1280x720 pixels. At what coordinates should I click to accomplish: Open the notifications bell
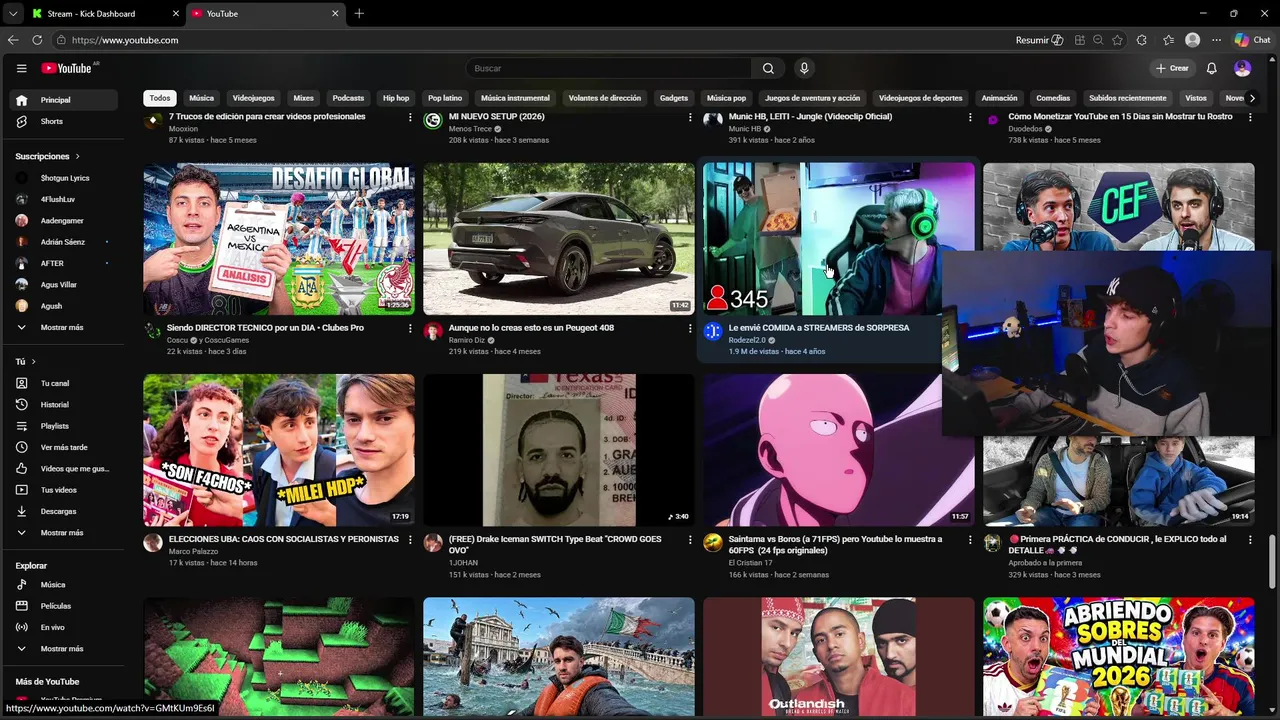[x=1211, y=68]
